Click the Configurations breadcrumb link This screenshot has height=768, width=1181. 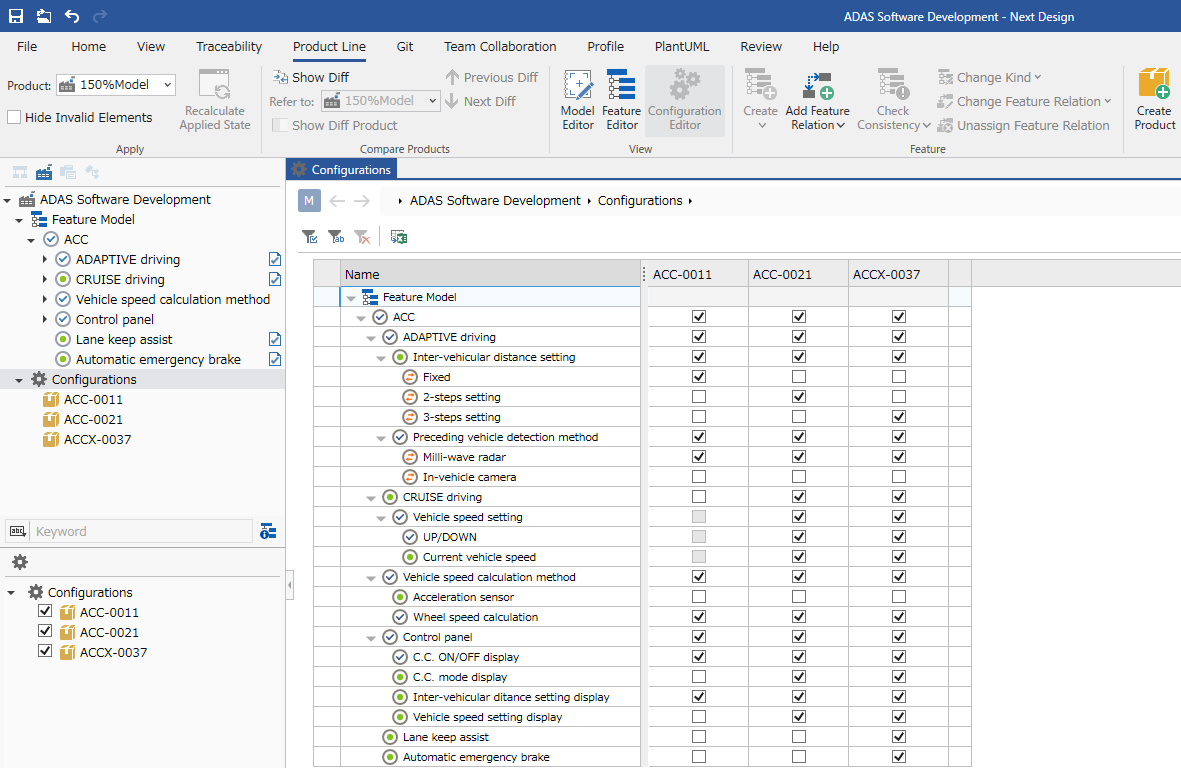point(640,200)
